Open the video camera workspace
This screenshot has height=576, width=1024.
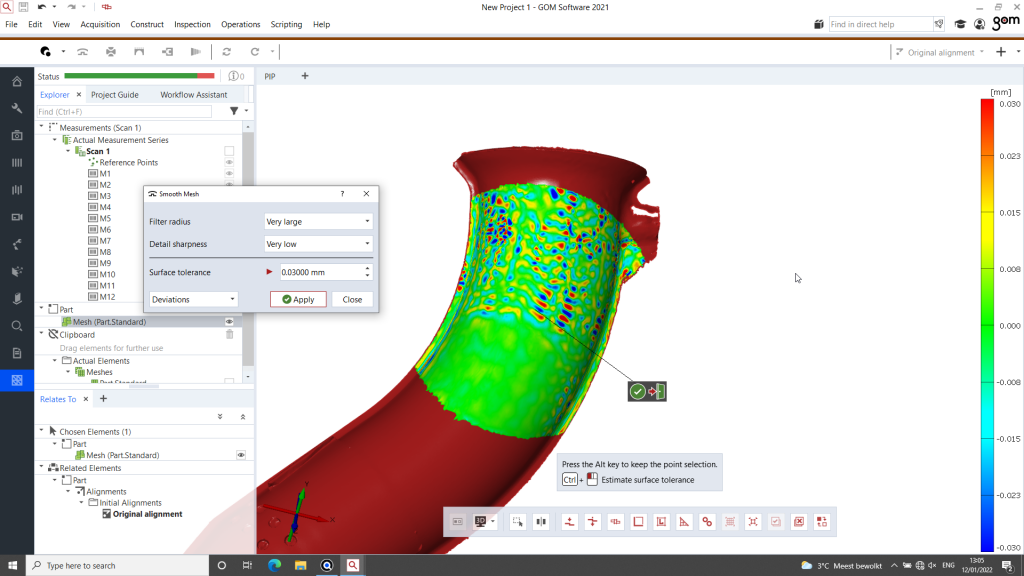(17, 217)
